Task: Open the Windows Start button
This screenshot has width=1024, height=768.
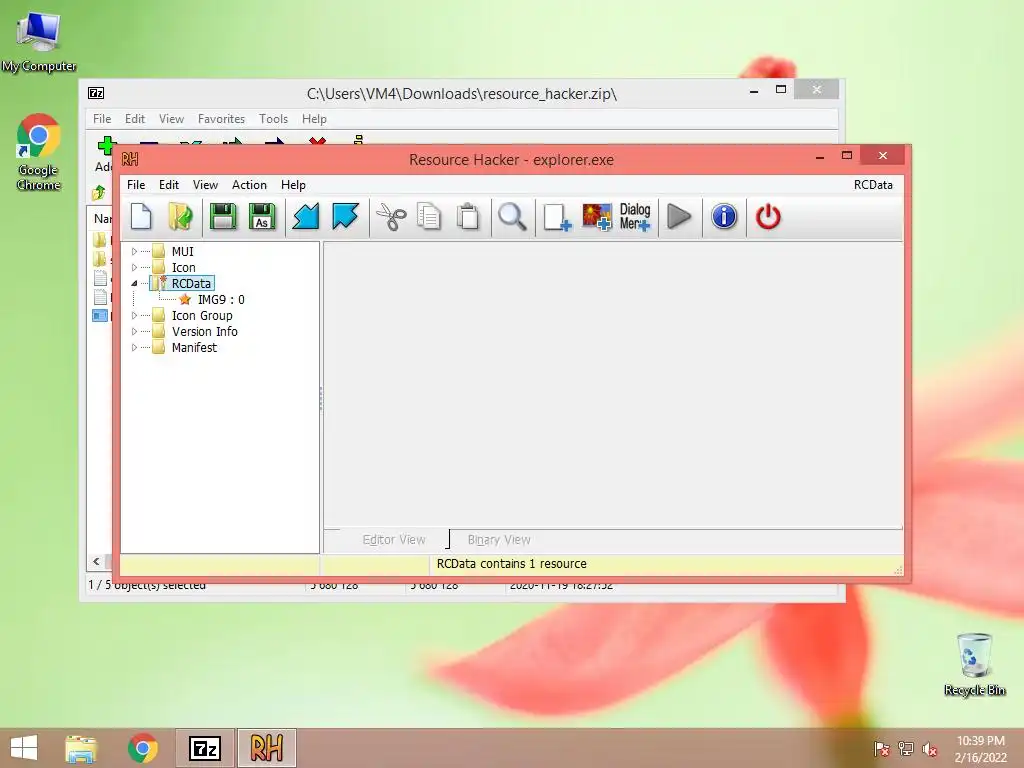Action: [x=24, y=748]
